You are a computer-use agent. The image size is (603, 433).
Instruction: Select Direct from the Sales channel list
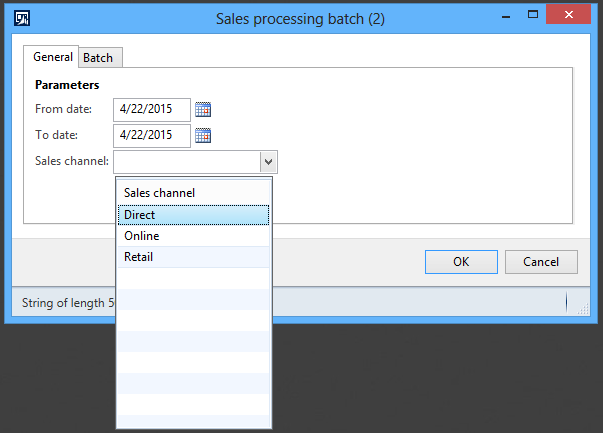[x=194, y=215]
